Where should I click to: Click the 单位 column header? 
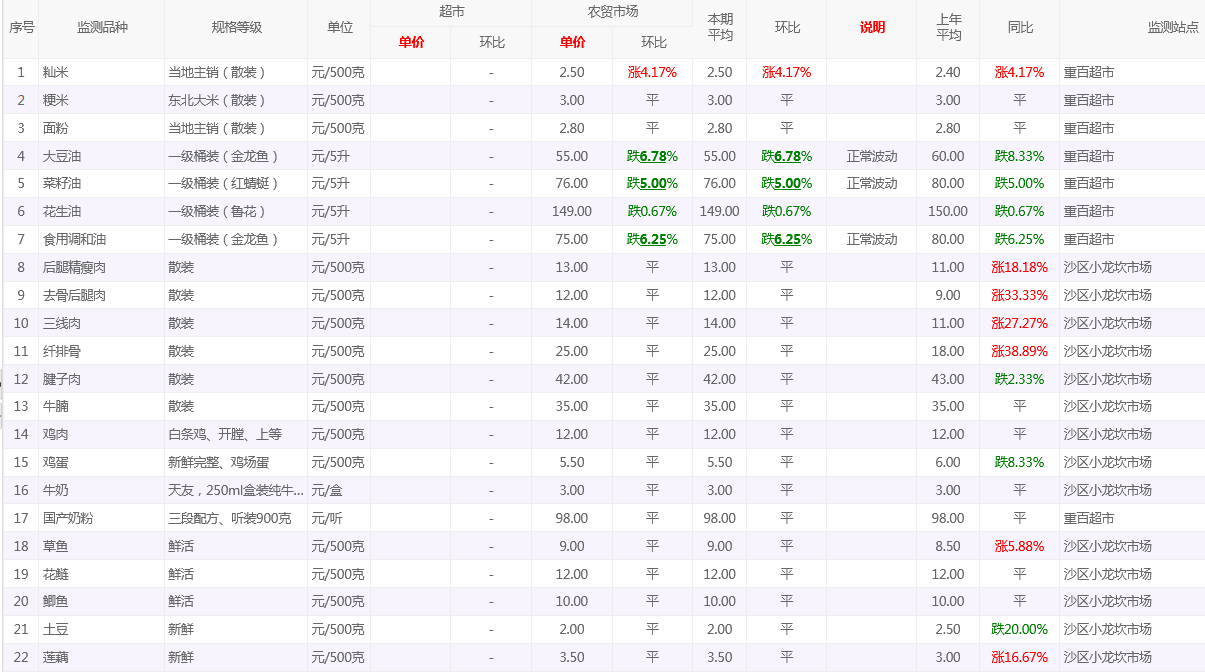point(340,28)
